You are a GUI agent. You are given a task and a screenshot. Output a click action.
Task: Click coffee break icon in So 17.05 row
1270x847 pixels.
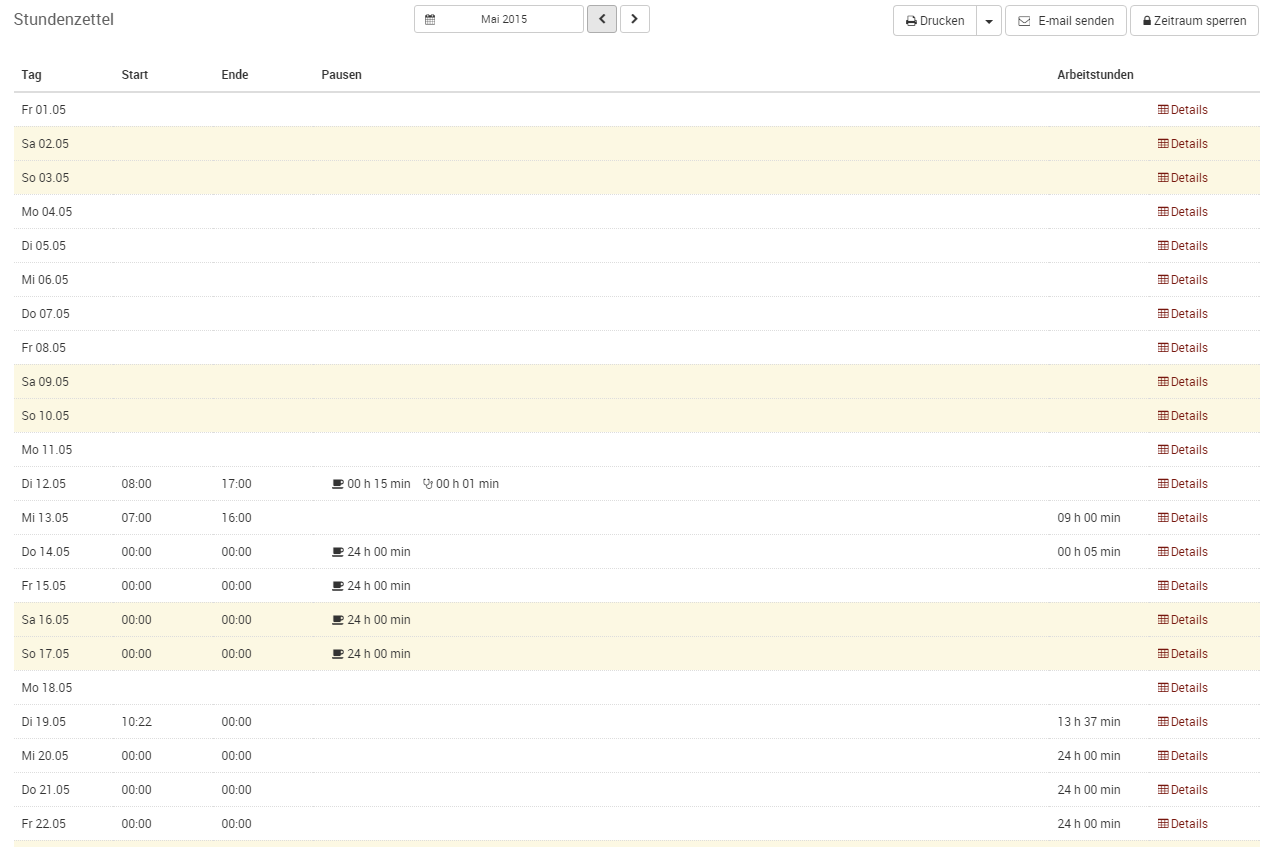pyautogui.click(x=338, y=654)
